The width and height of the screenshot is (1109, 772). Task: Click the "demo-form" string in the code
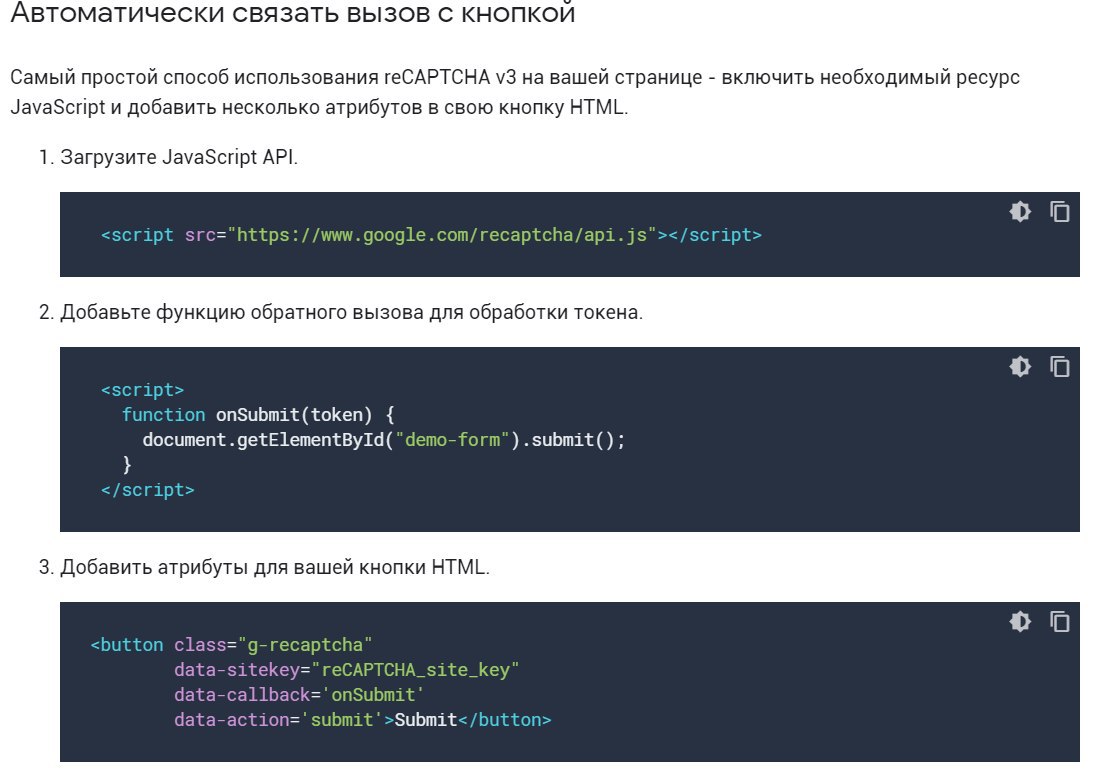(x=453, y=440)
